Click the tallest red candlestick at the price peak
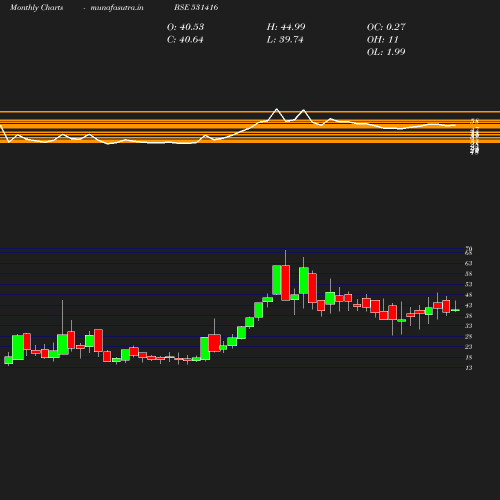Viewport: 500px width, 500px height. (286, 283)
